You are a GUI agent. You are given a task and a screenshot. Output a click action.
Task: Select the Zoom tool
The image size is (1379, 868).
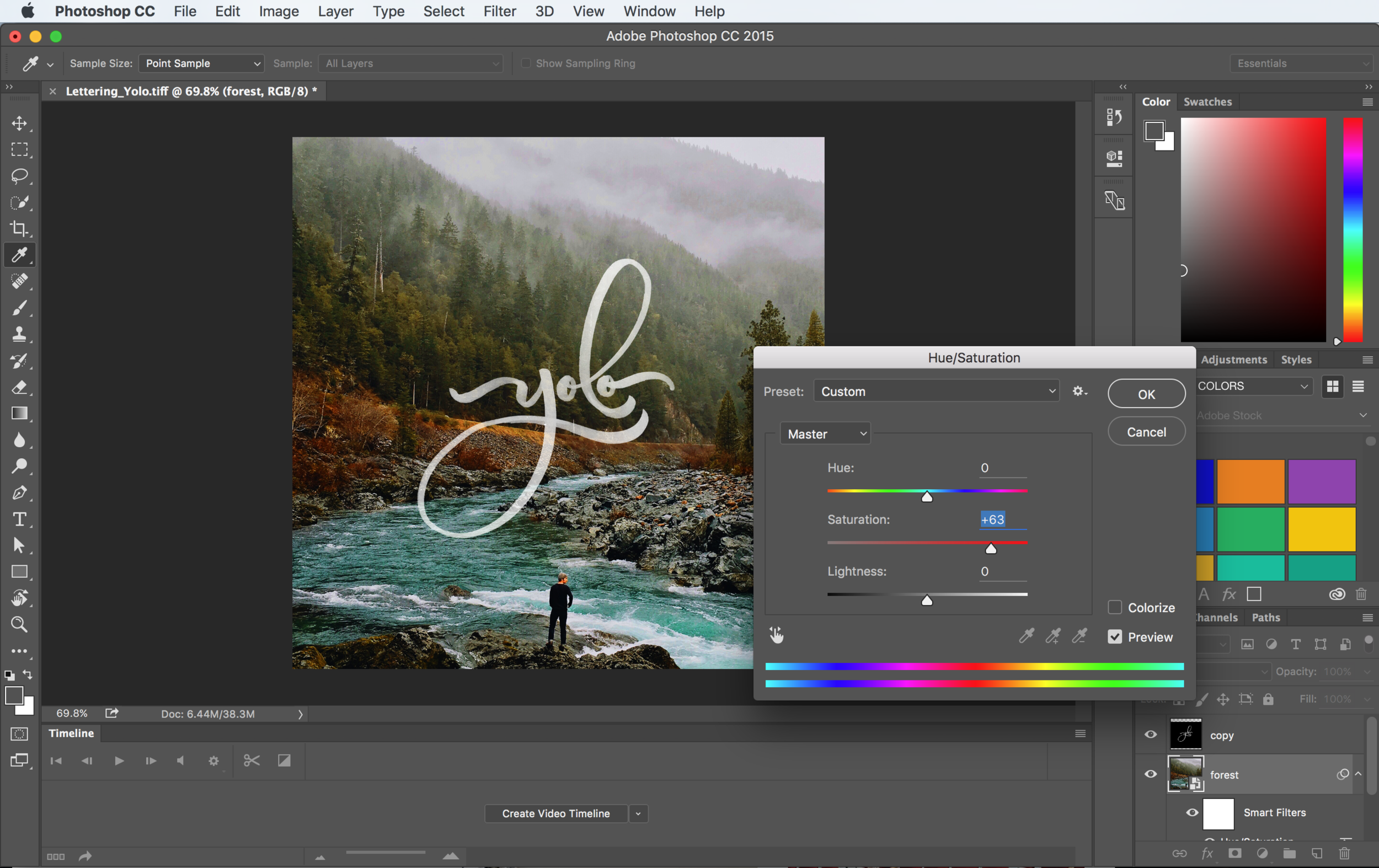pyautogui.click(x=19, y=624)
